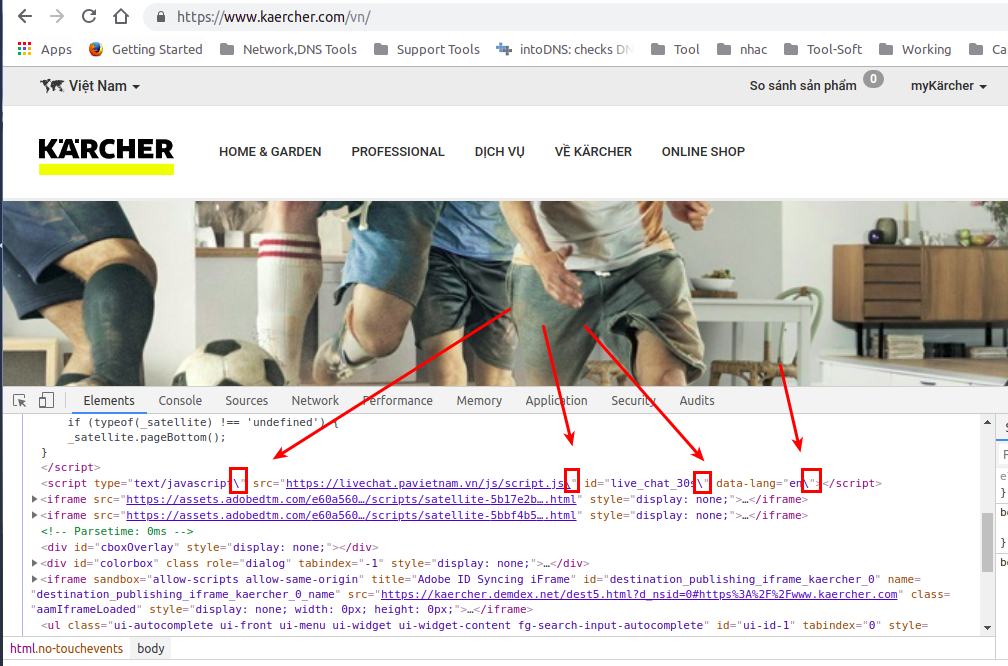This screenshot has width=1008, height=666.
Task: Click the satellite-5b17e2b html link
Action: (351, 500)
